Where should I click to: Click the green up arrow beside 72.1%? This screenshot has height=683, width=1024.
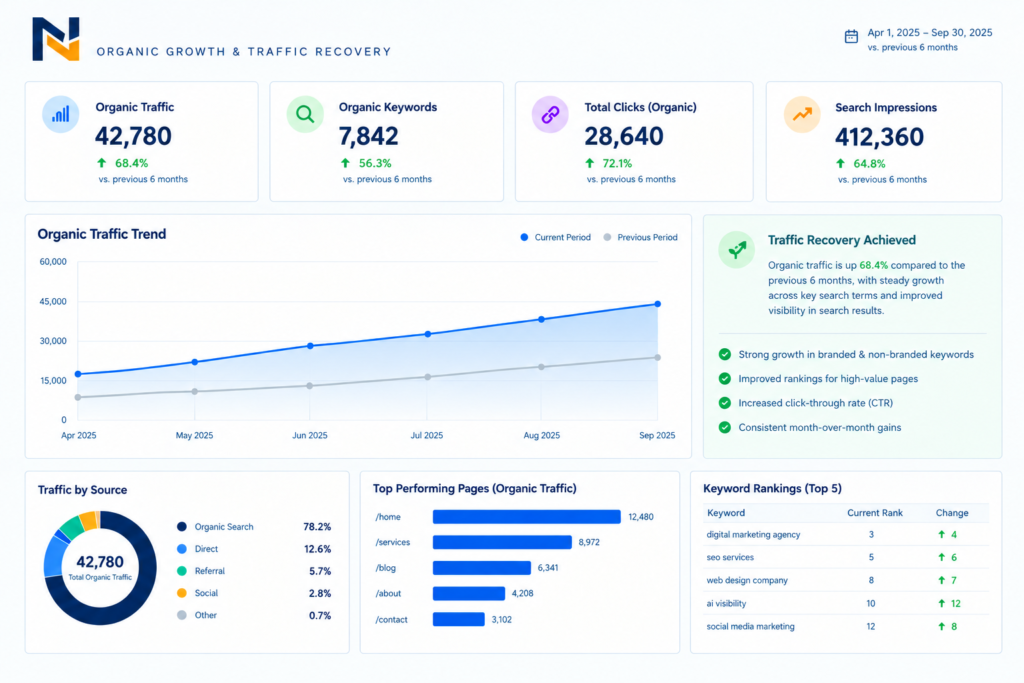point(590,163)
